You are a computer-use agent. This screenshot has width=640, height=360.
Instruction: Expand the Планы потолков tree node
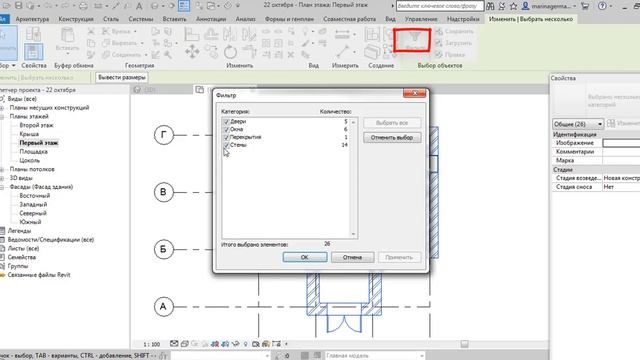2,169
